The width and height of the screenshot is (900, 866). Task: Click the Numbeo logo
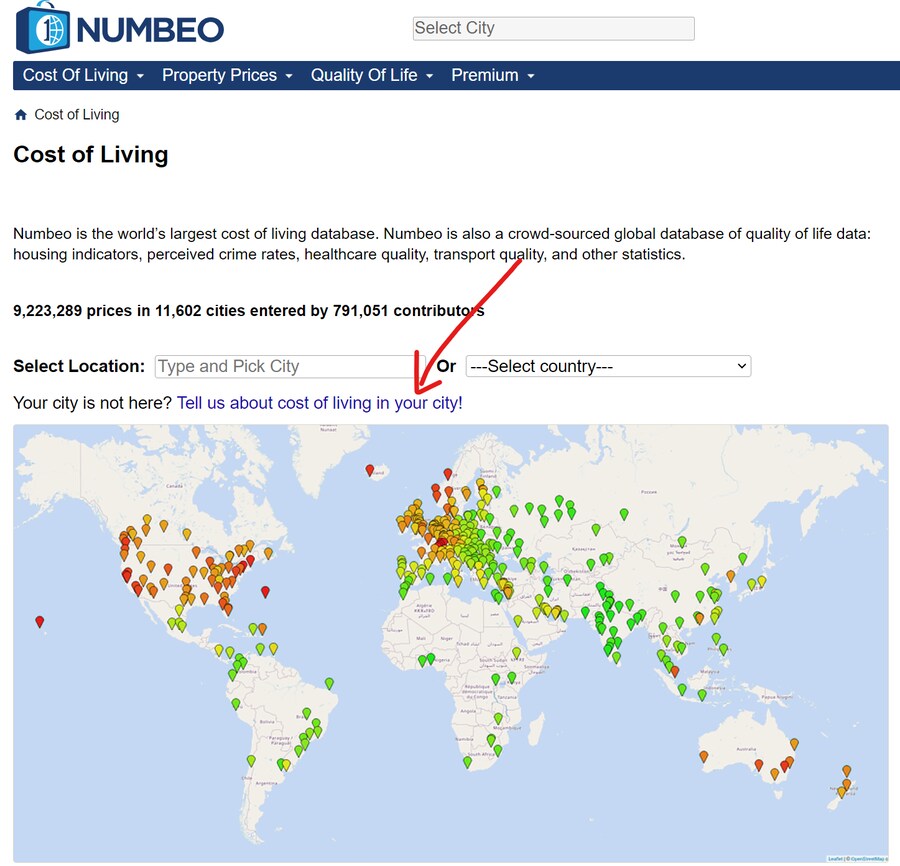tap(120, 28)
